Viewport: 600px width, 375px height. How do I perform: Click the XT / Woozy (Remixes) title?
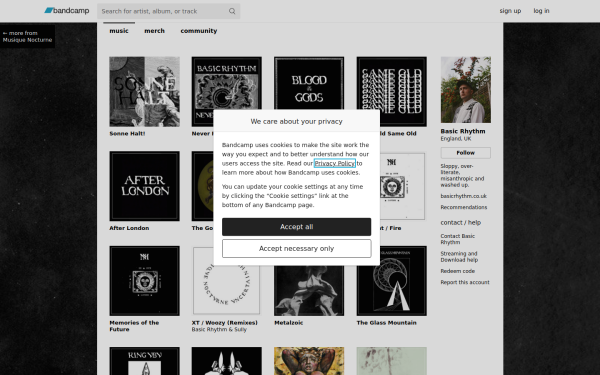coord(225,323)
